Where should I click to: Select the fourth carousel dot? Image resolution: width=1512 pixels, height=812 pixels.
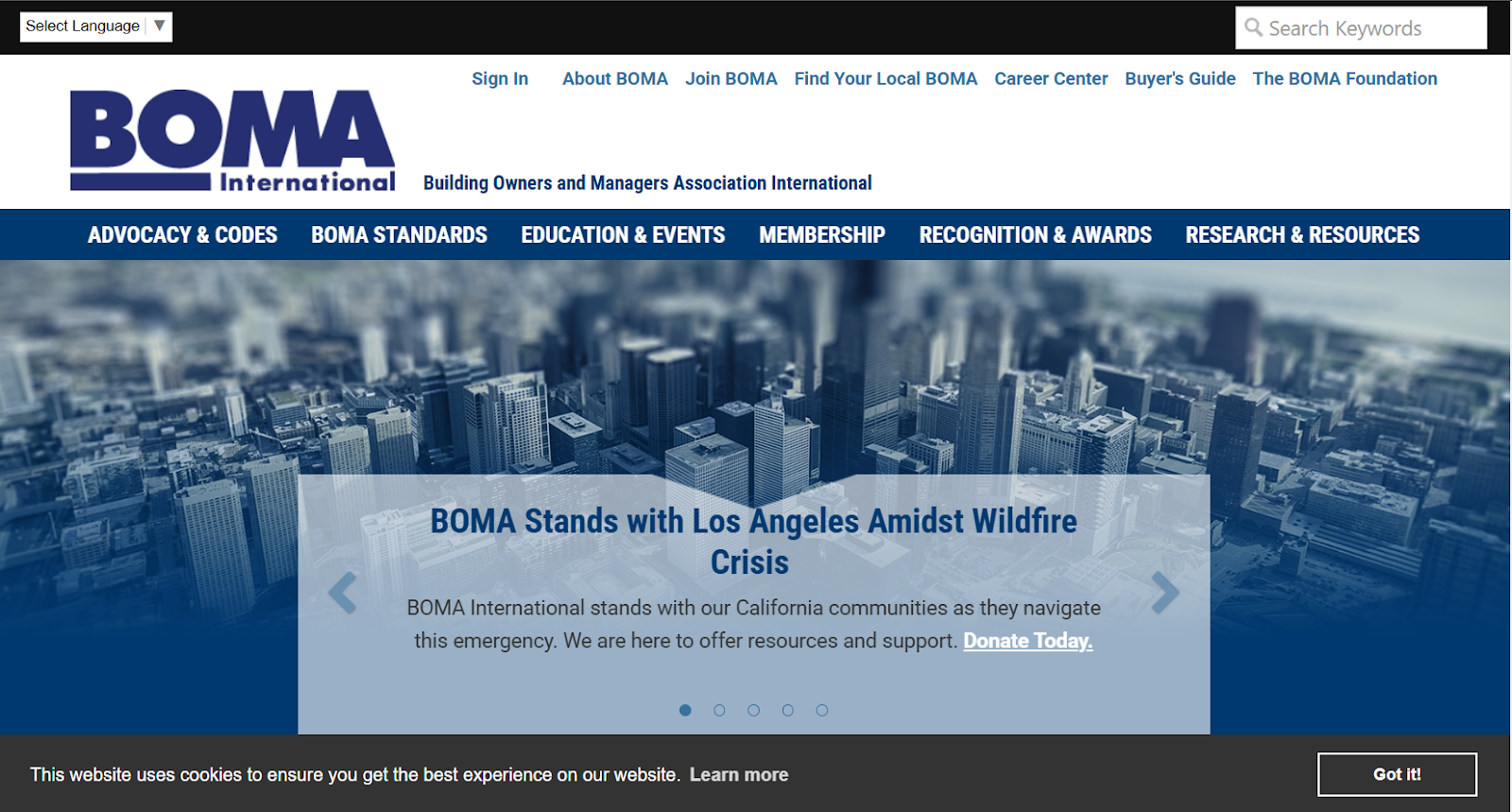787,710
